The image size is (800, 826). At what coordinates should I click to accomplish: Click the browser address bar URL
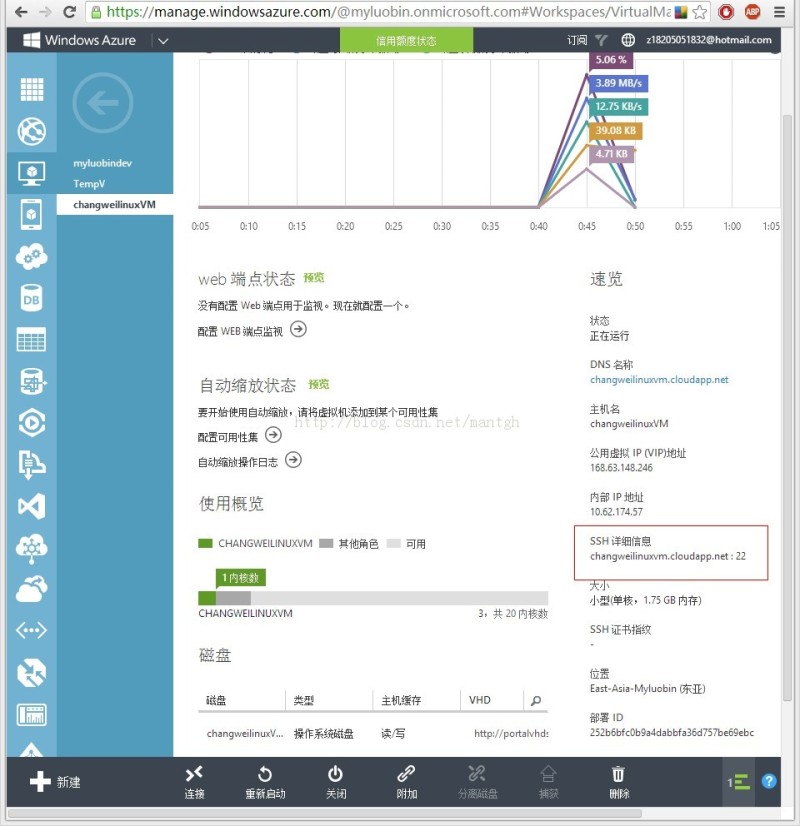[x=389, y=12]
